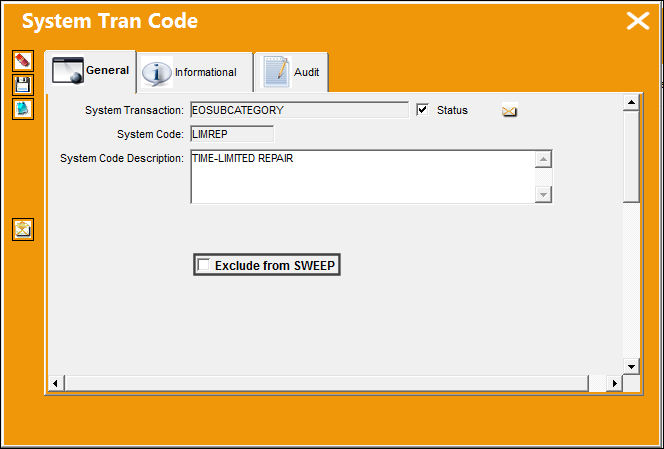
Task: Toggle the Status checkbox
Action: 423,110
